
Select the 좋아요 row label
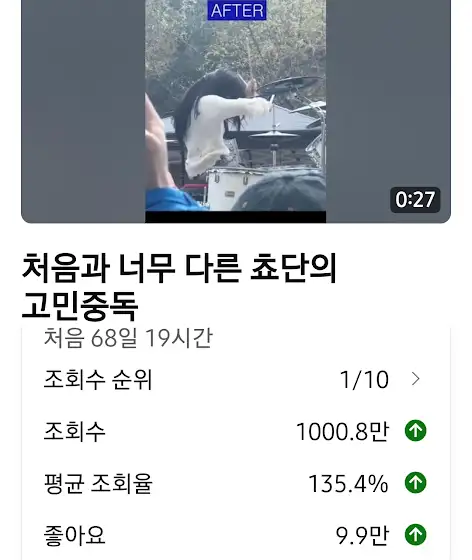tap(74, 535)
